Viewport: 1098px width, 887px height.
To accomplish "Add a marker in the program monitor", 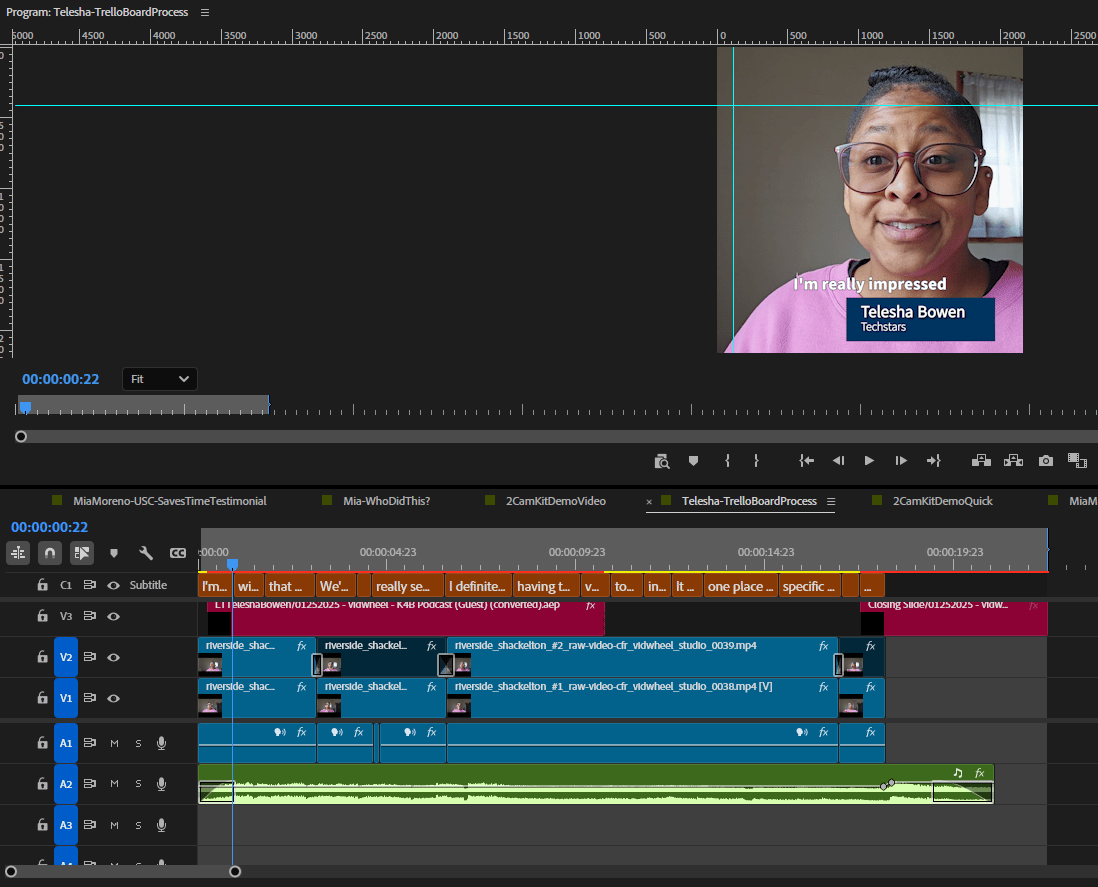I will point(693,461).
